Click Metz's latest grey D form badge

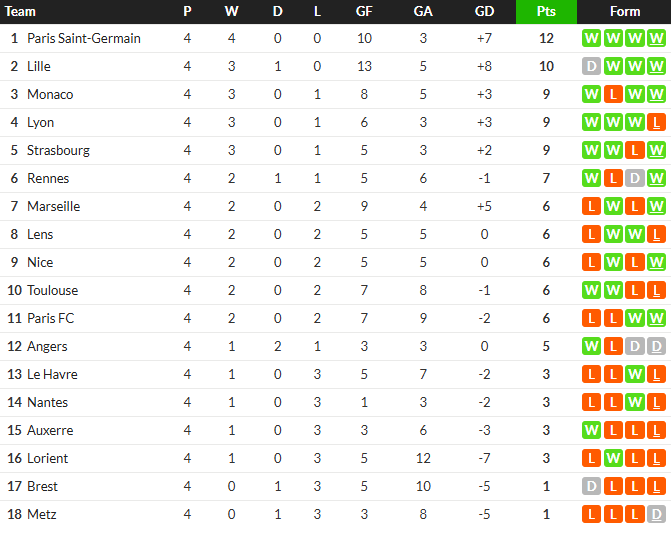click(x=656, y=514)
